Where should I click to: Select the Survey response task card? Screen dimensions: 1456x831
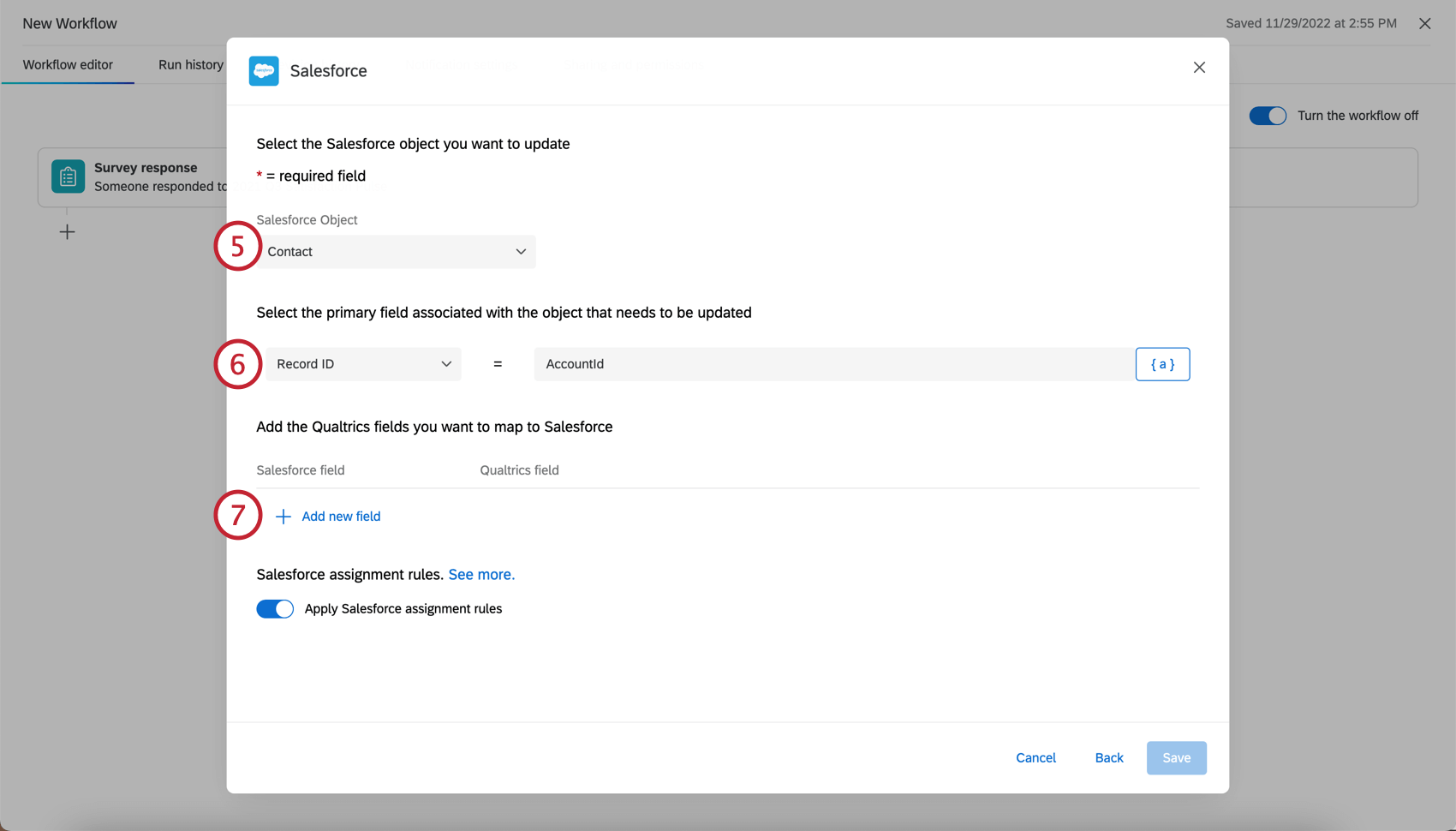pyautogui.click(x=146, y=176)
